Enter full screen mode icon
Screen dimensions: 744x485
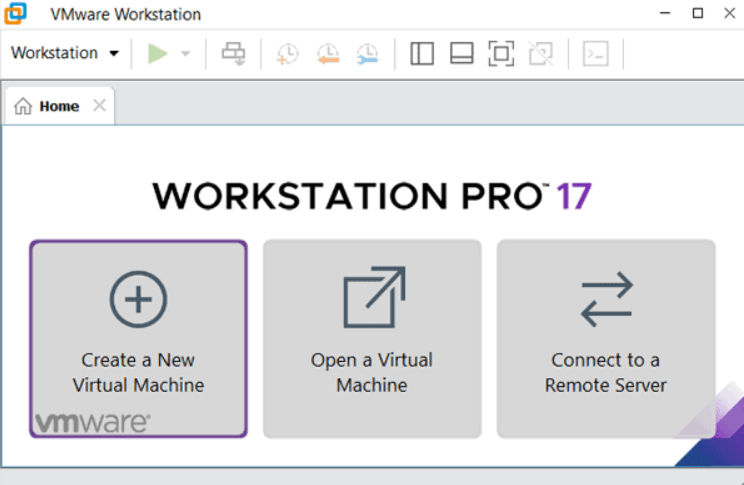[501, 53]
